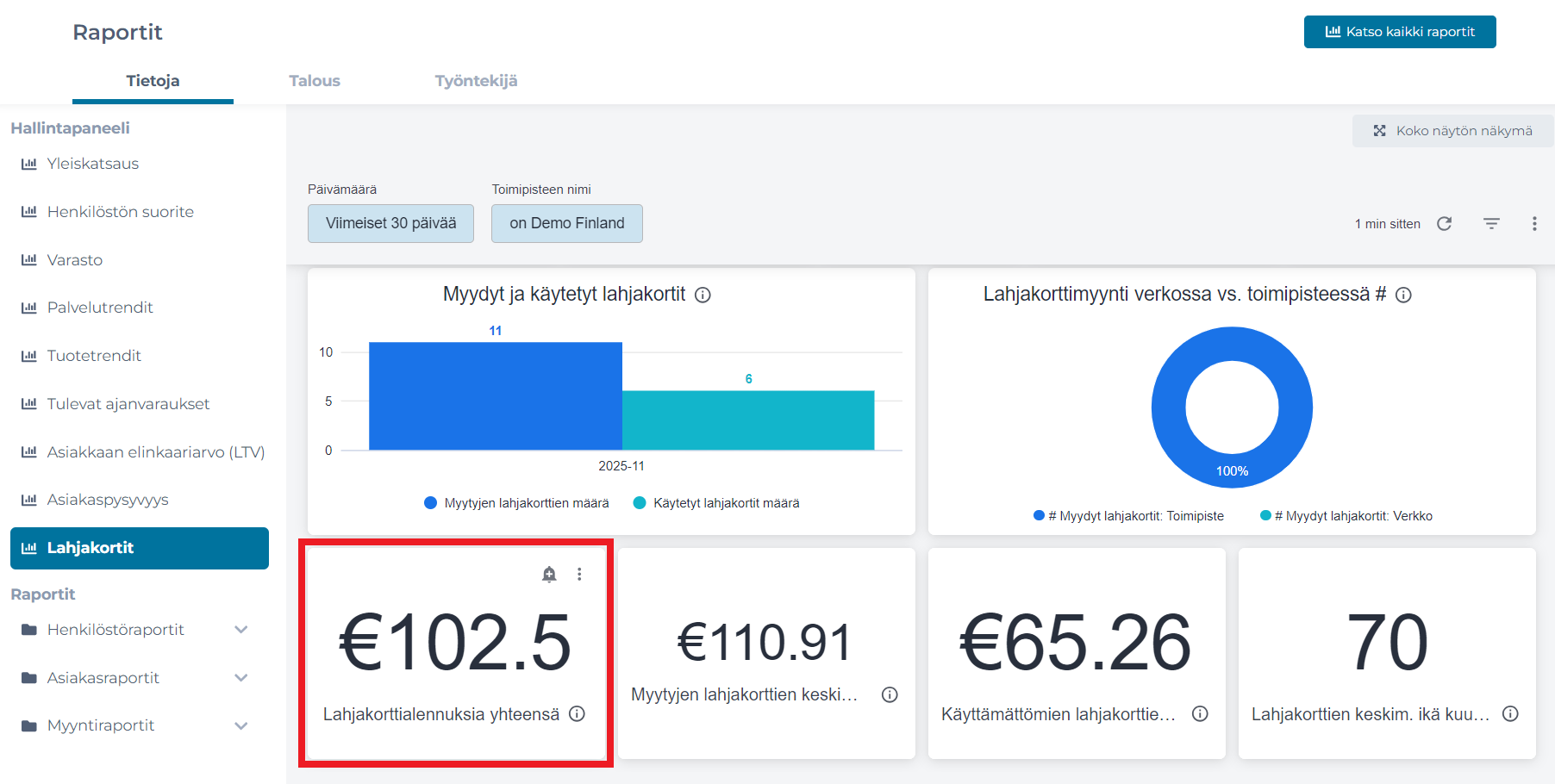
Task: Click the Katso kaikki raportit button
Action: (1400, 32)
